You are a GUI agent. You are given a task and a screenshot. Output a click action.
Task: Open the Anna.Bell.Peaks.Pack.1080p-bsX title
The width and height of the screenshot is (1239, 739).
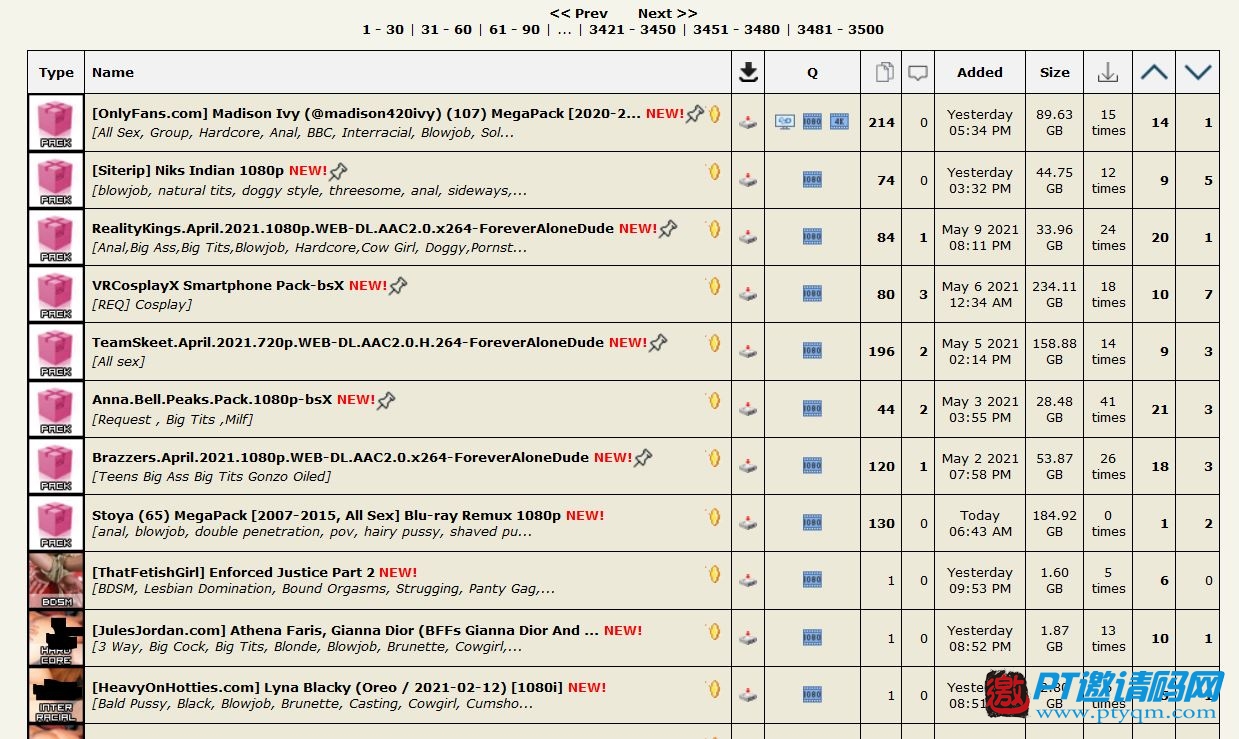212,399
